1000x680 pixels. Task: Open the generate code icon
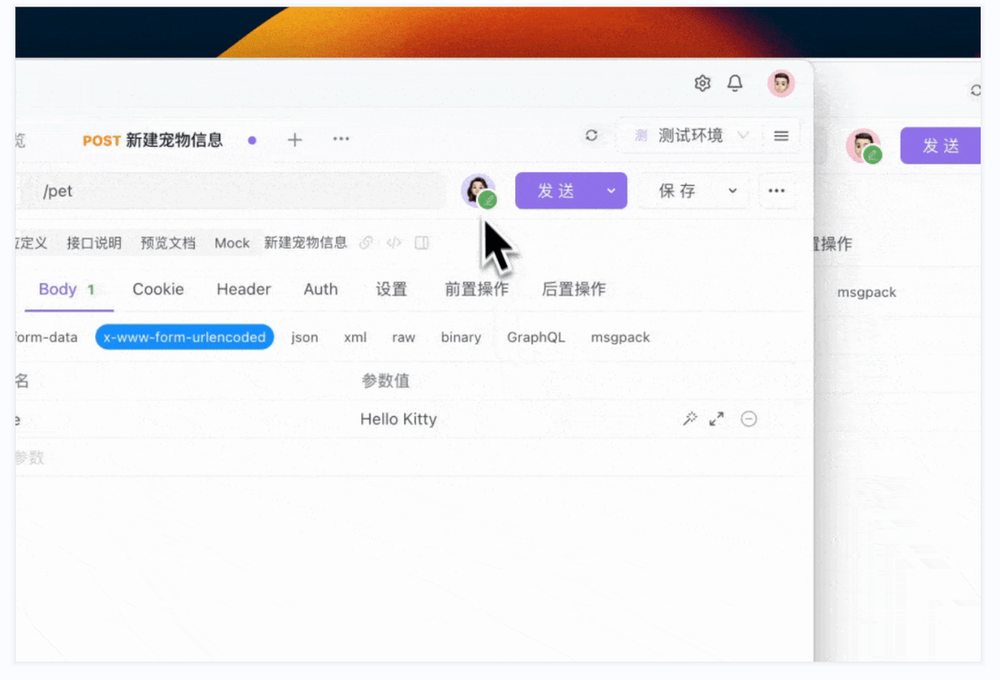tap(392, 242)
